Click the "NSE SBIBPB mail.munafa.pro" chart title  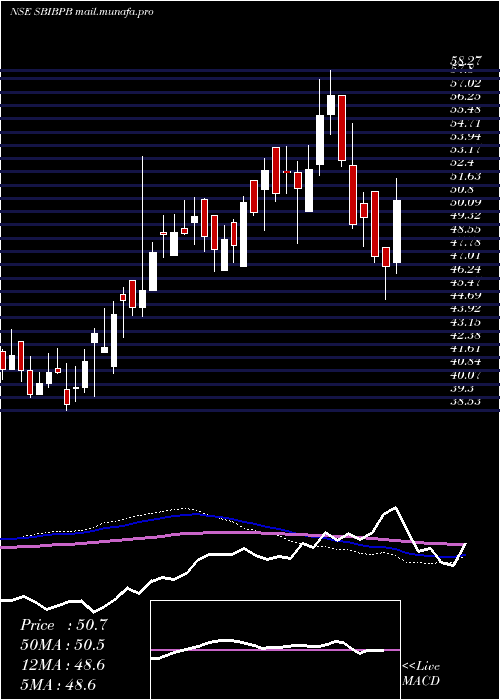pyautogui.click(x=81, y=12)
